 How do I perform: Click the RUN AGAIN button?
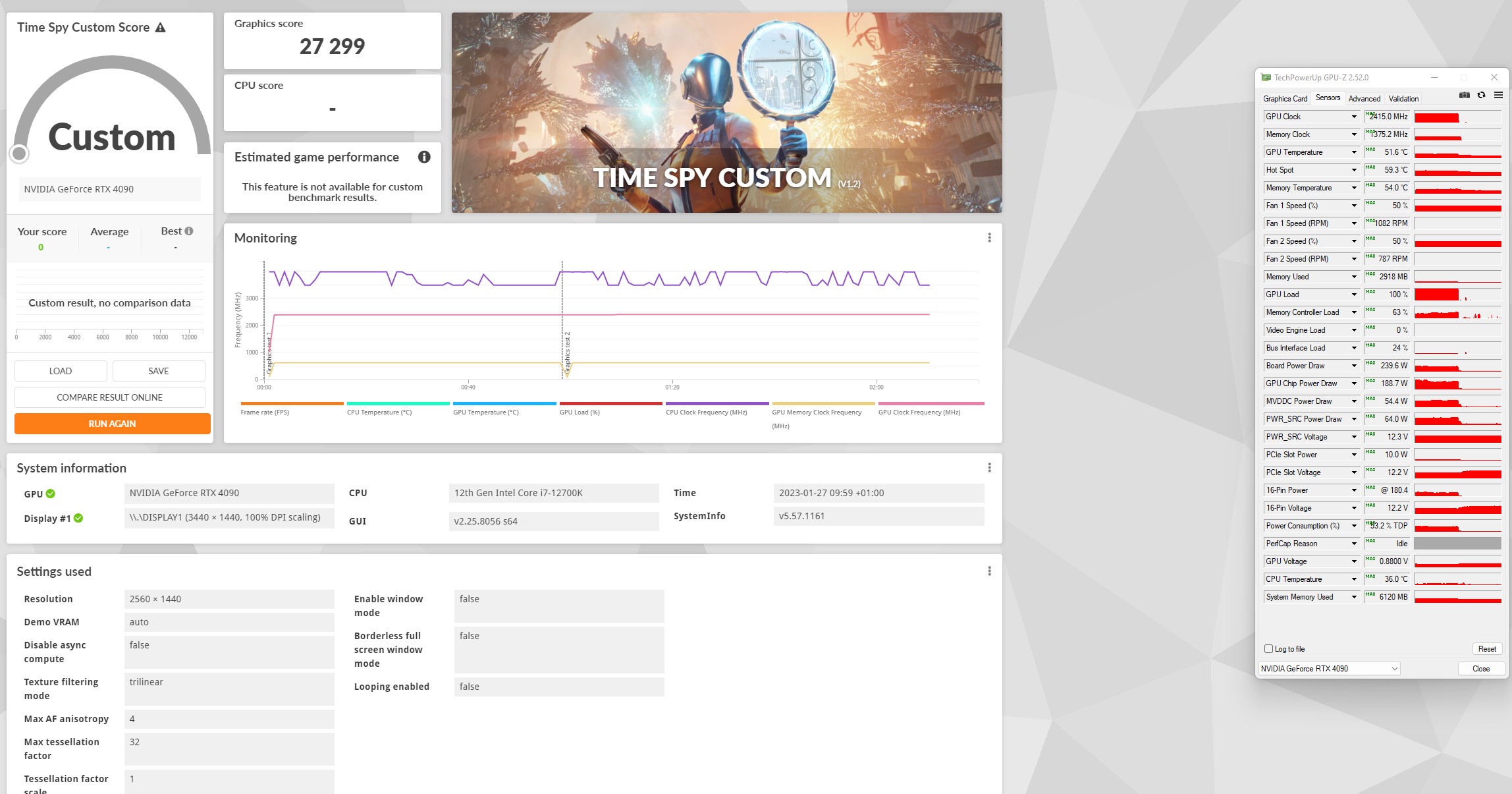112,424
